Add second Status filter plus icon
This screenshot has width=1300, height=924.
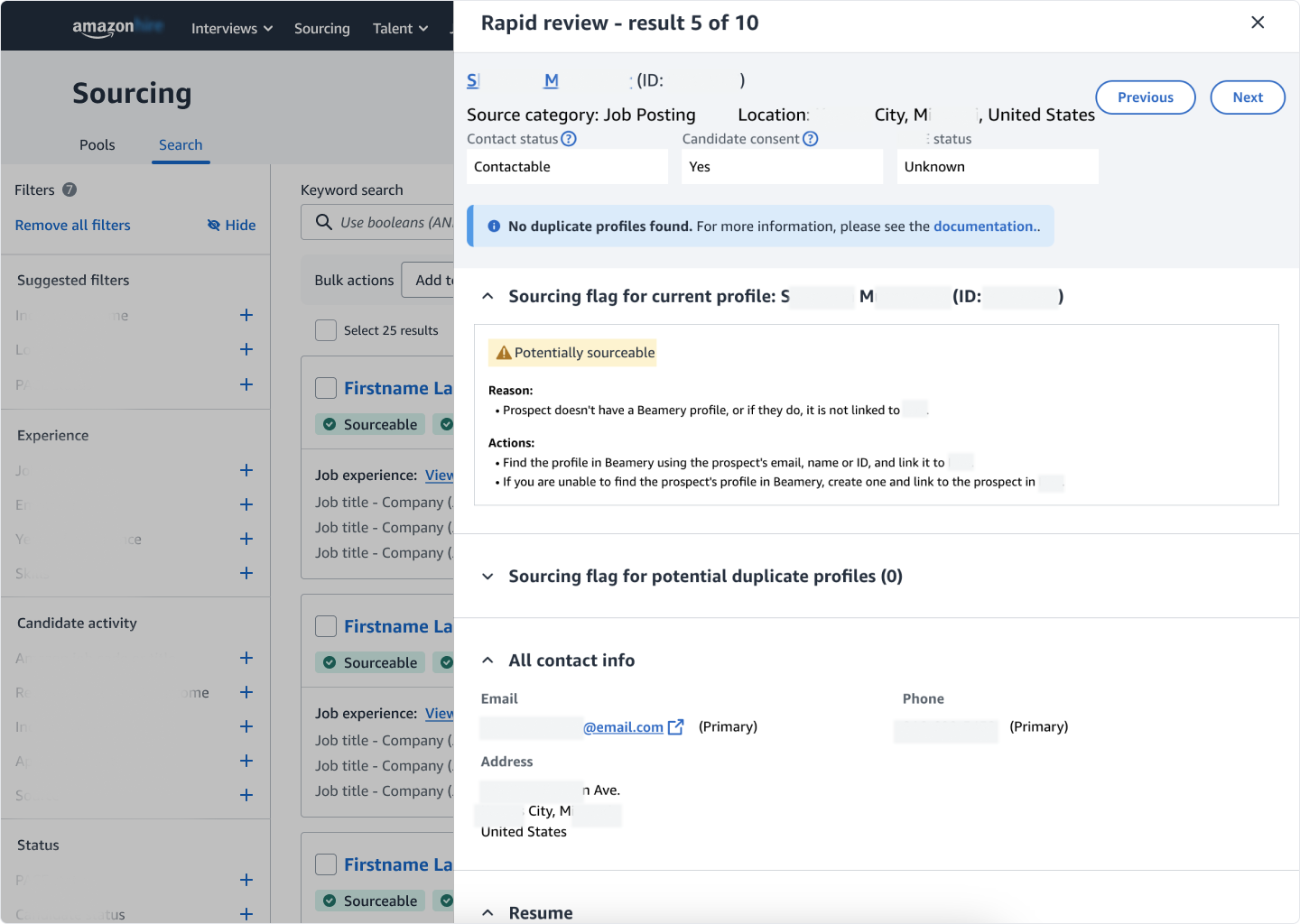pyautogui.click(x=246, y=914)
